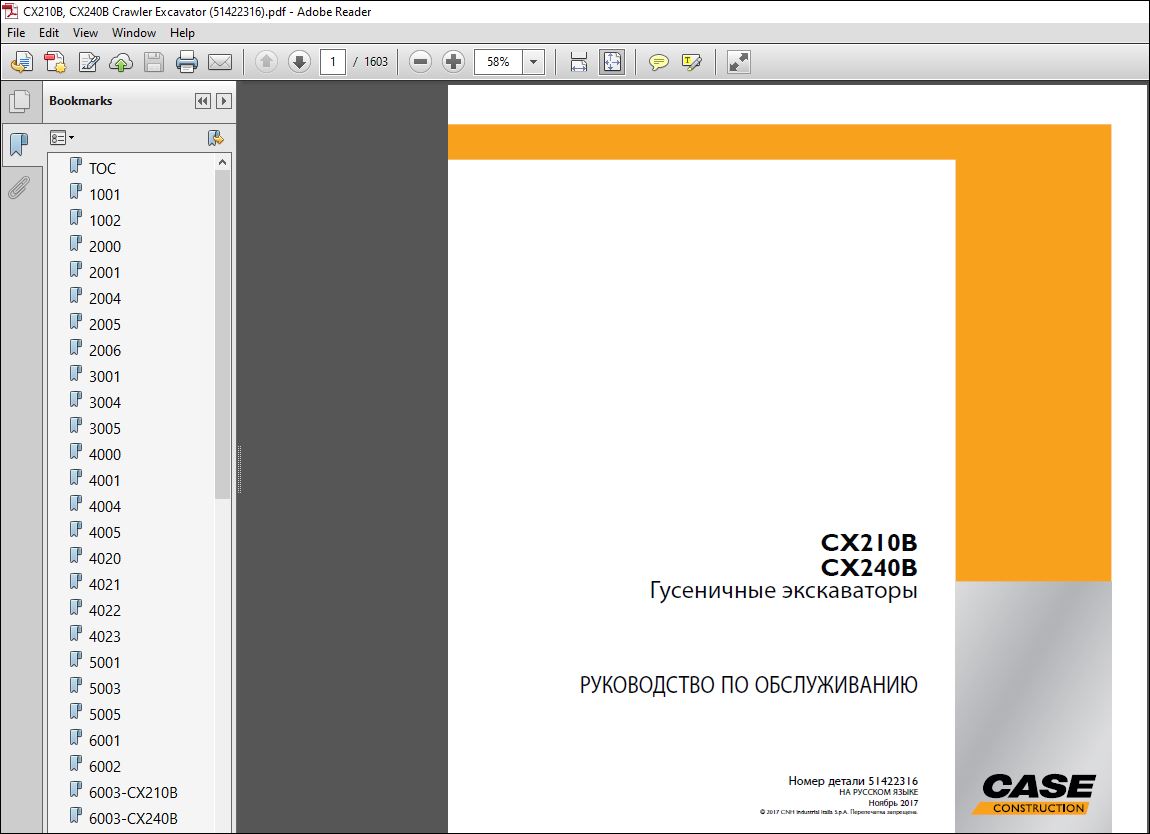Click the bookmarks scroll up arrow
The height and width of the screenshot is (834, 1150).
(223, 162)
